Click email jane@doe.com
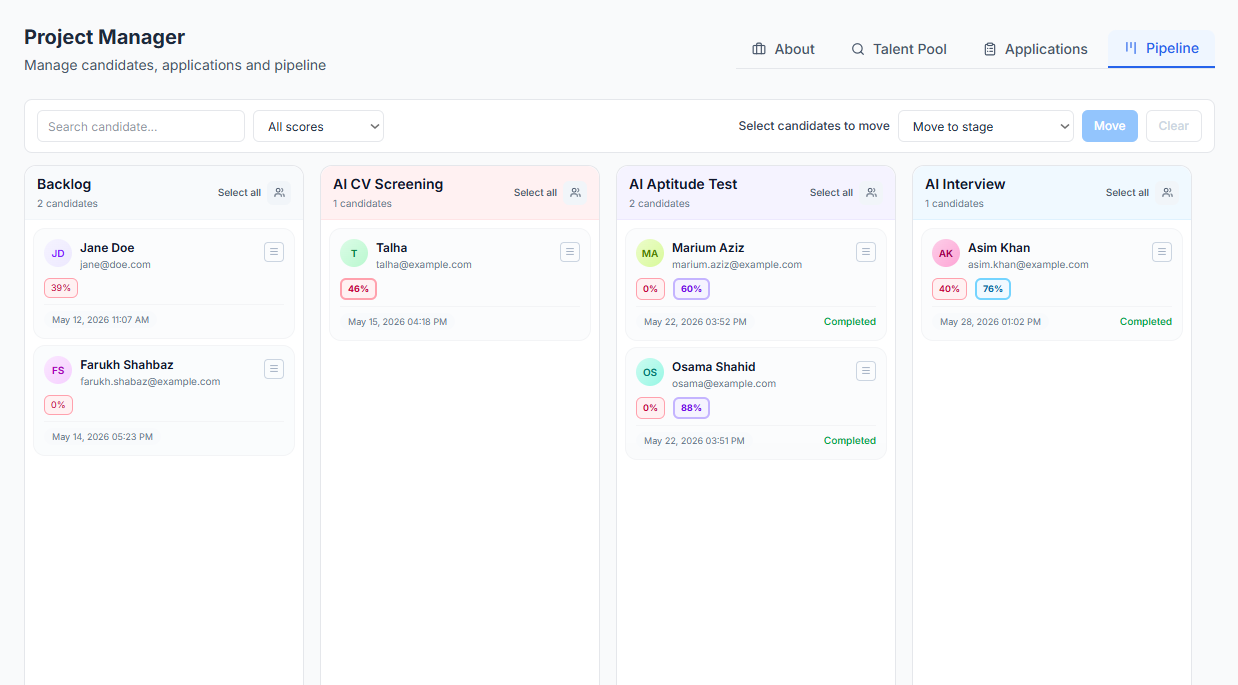 click(x=115, y=265)
